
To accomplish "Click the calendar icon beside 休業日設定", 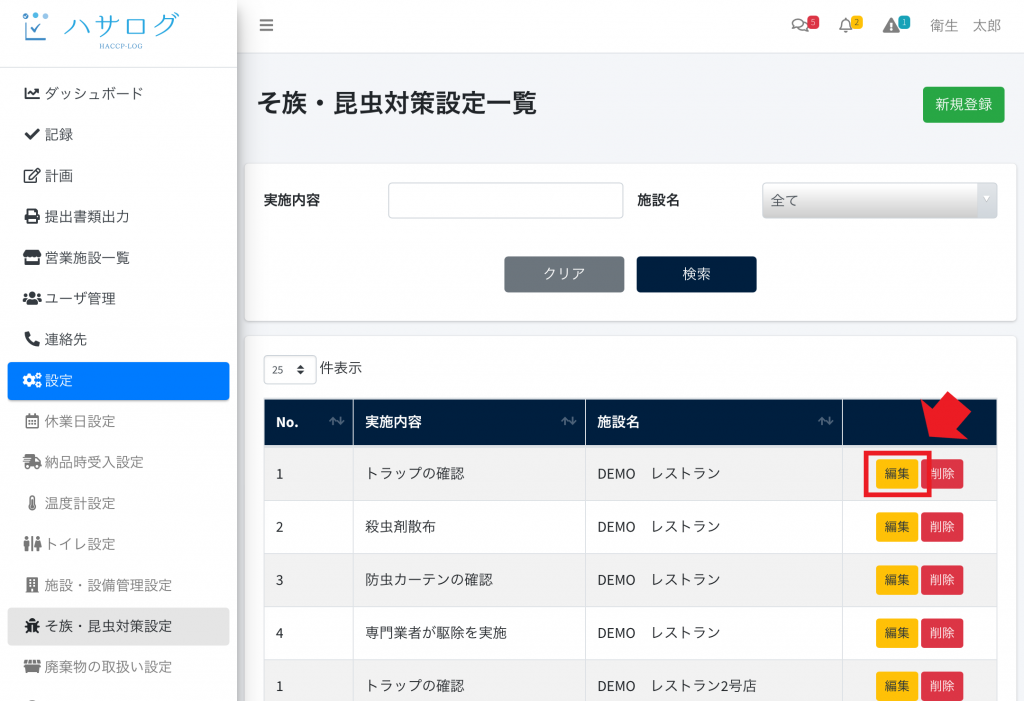I will 32,421.
